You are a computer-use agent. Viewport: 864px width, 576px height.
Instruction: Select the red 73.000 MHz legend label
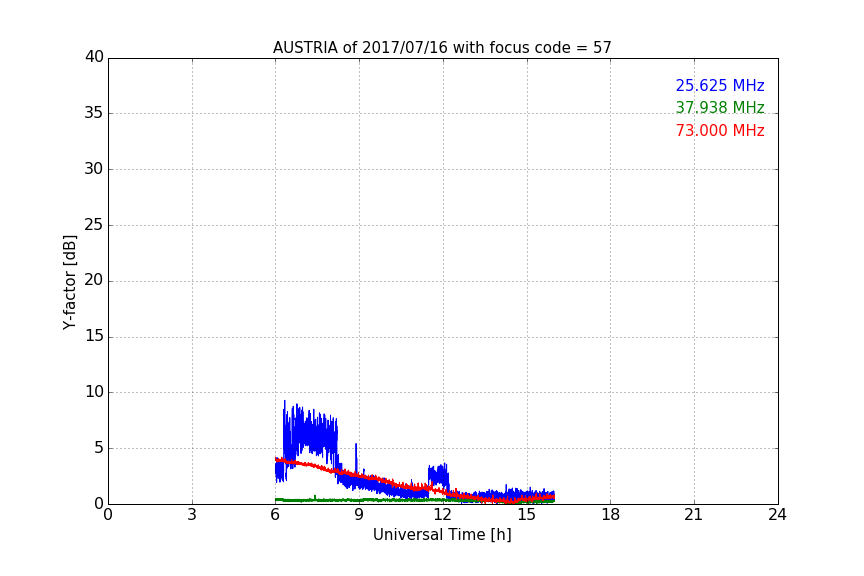tap(720, 131)
